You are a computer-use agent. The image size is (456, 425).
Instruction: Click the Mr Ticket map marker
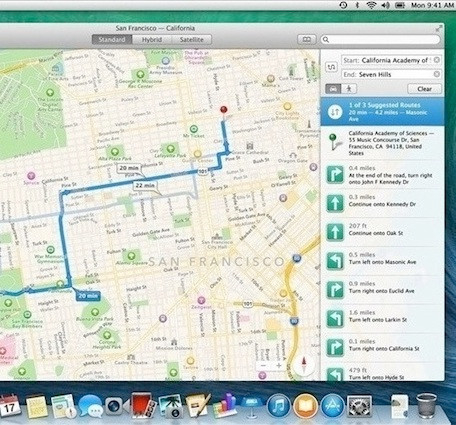(x=194, y=129)
